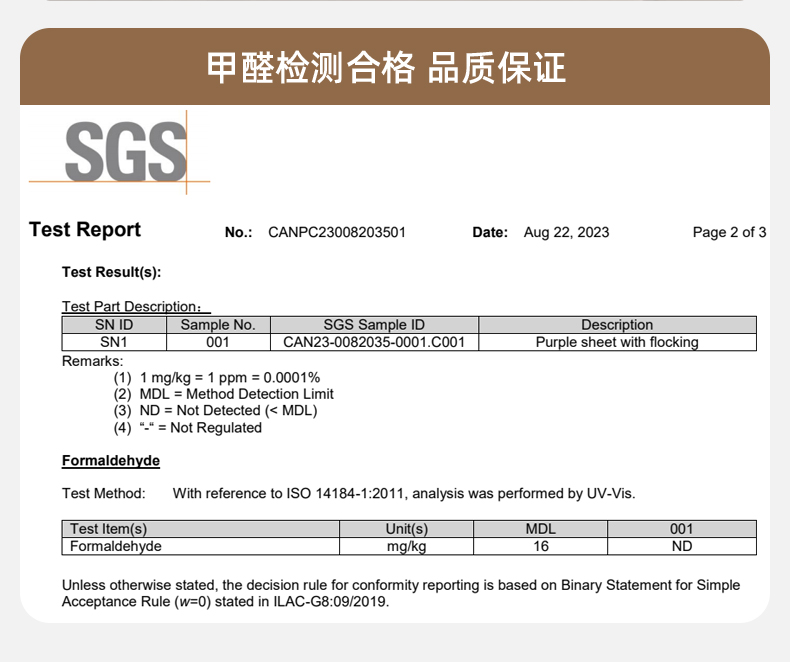Click the underlined 'Formaldehyde' section heading

click(x=111, y=460)
